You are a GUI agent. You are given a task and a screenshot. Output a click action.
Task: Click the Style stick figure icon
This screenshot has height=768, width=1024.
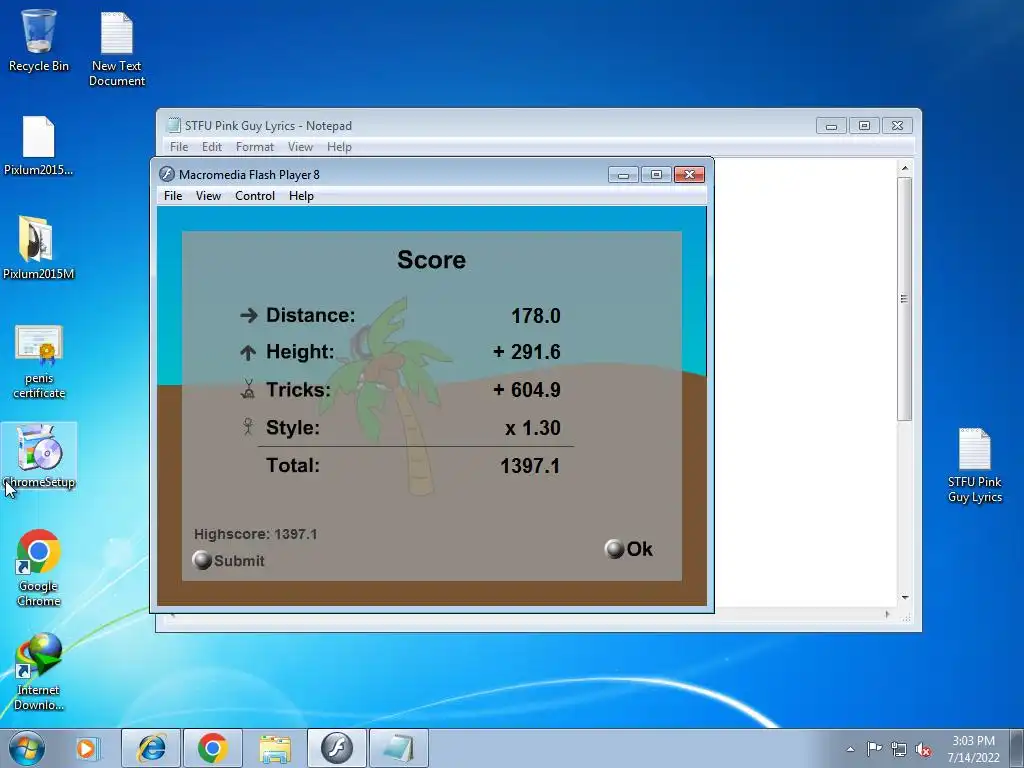coord(248,426)
